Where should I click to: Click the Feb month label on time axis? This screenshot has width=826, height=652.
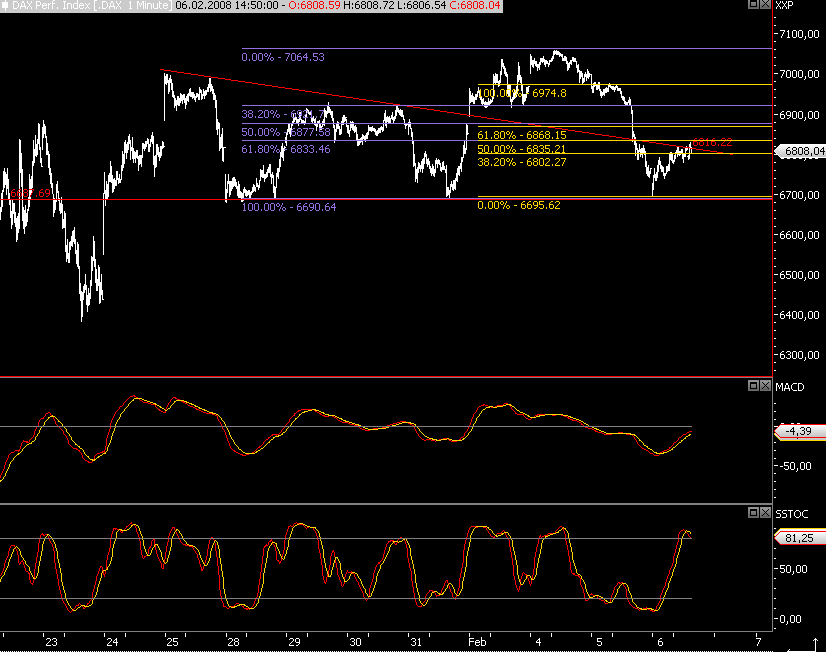click(477, 642)
